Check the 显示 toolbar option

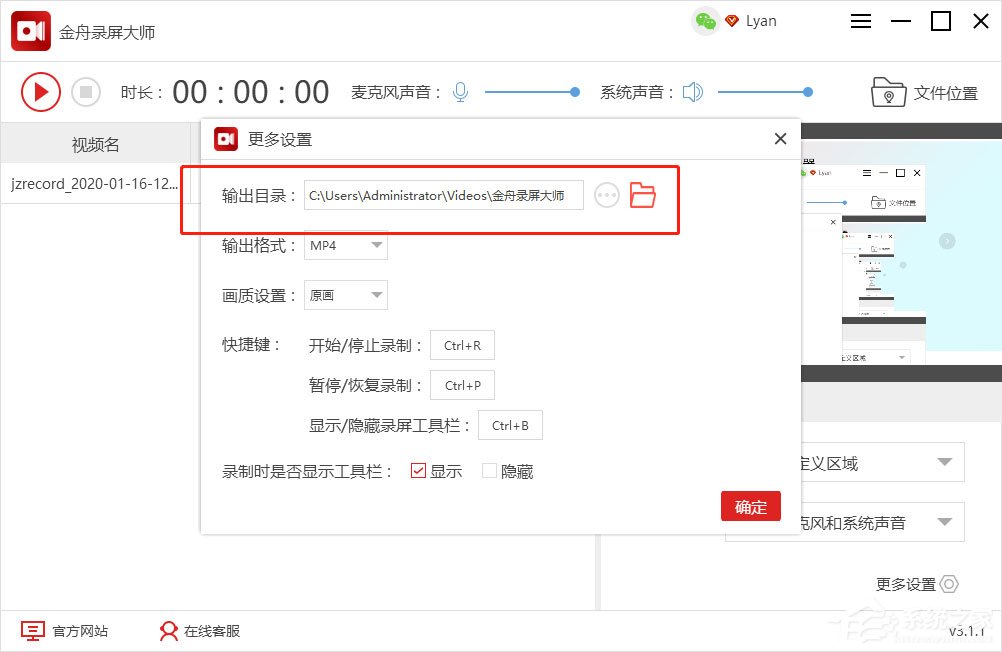[420, 471]
